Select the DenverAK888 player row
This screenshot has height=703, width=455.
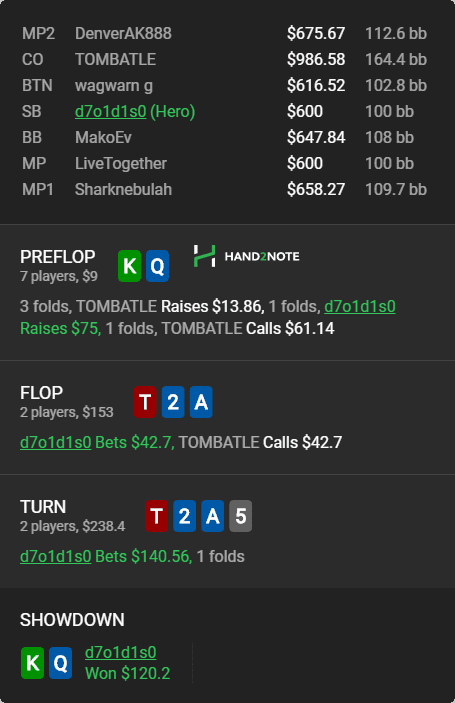pyautogui.click(x=224, y=33)
